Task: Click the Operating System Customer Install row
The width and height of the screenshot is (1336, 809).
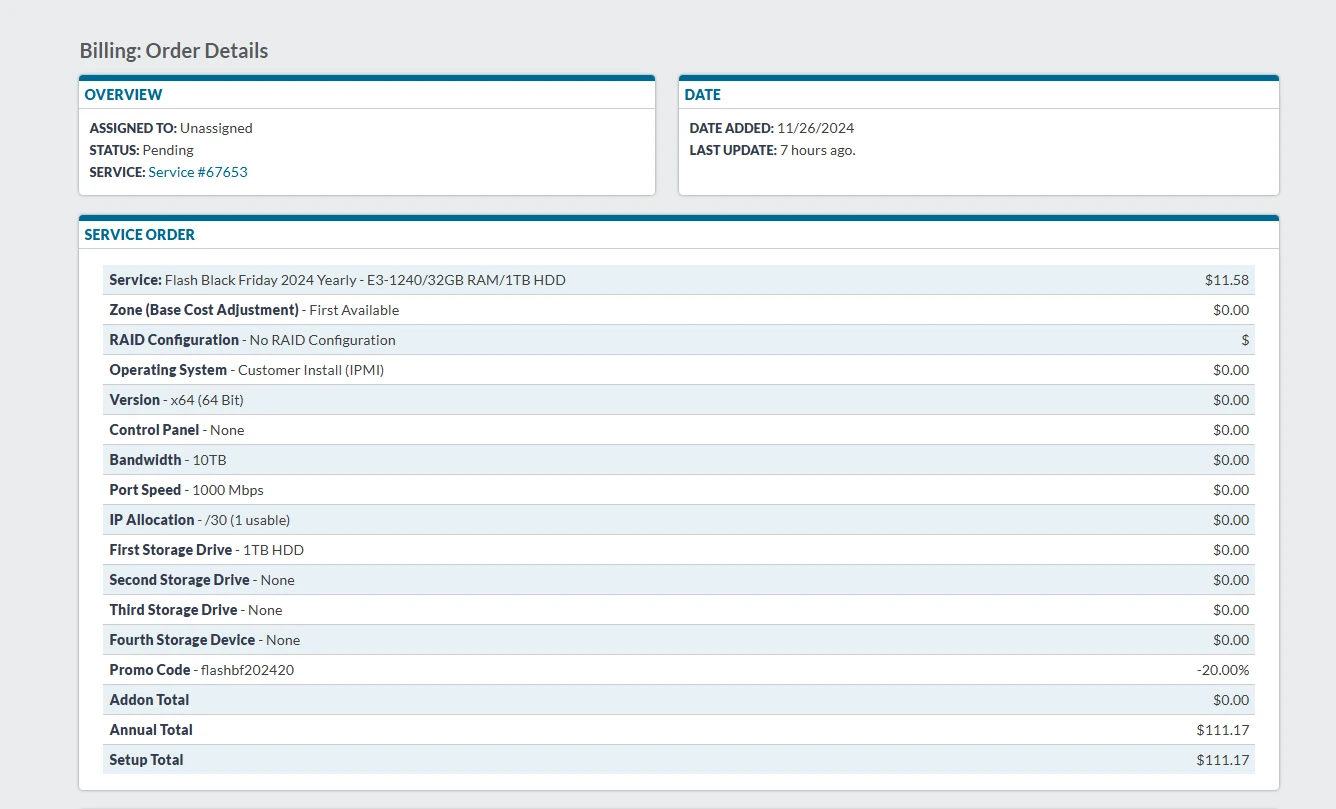Action: pyautogui.click(x=246, y=370)
